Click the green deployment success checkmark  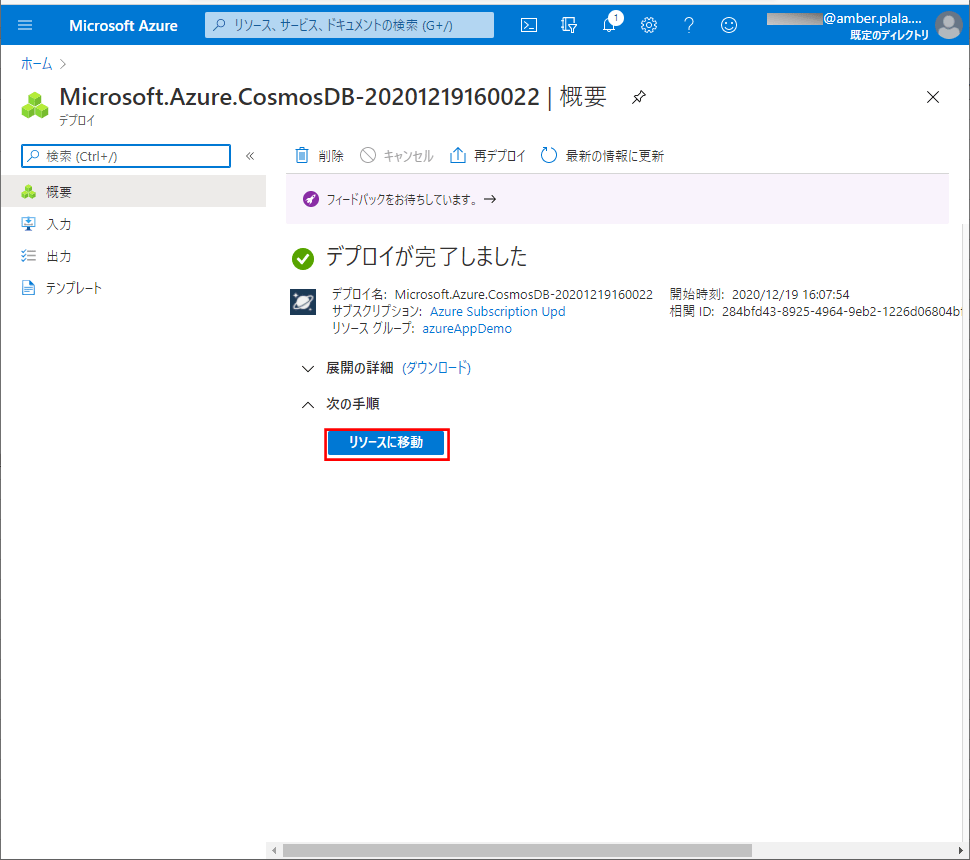(x=303, y=259)
